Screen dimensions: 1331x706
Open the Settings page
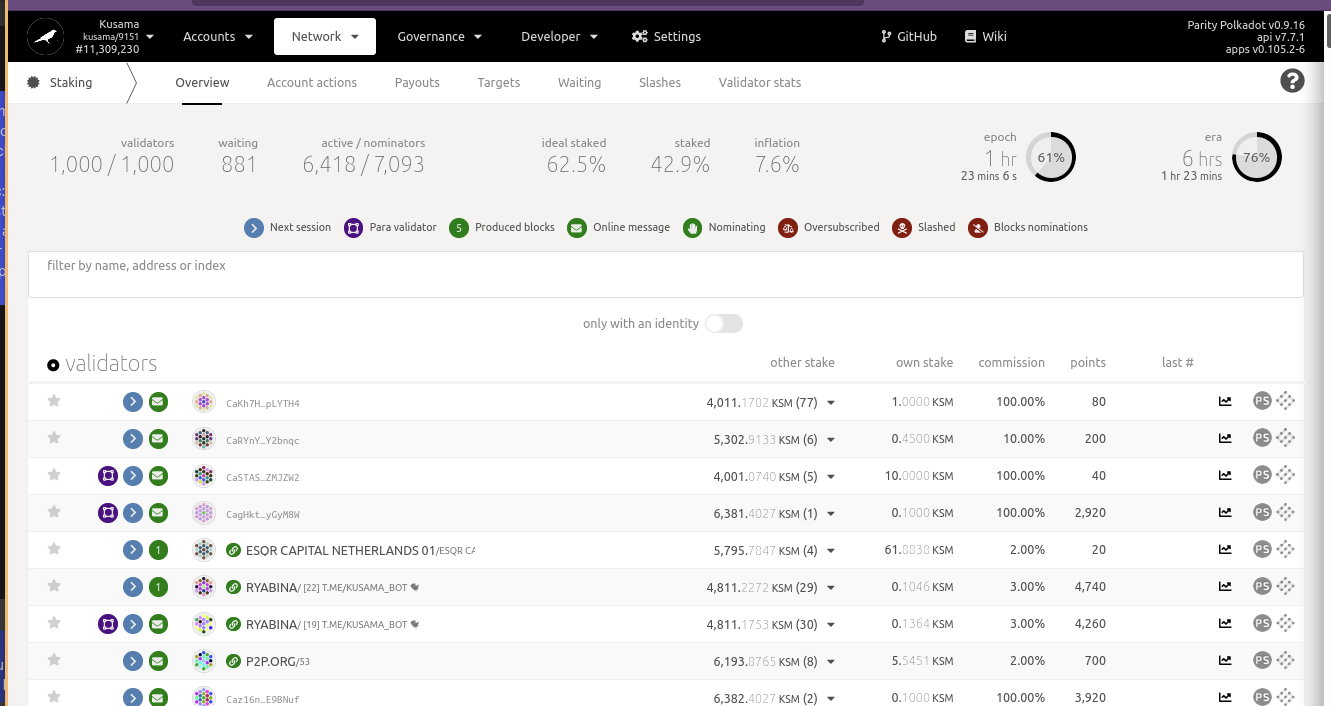(x=666, y=36)
